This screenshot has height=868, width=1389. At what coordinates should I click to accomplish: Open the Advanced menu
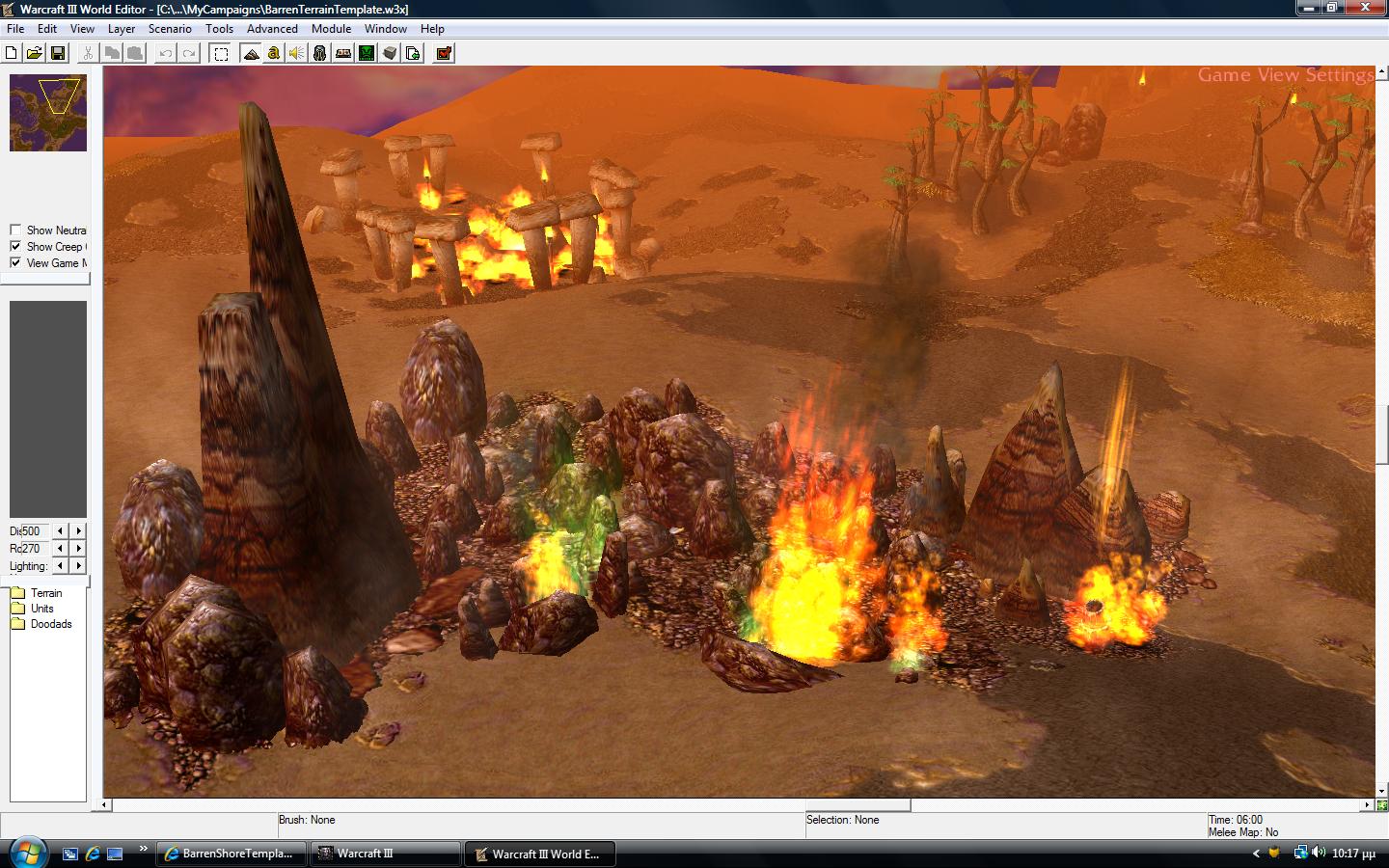272,29
